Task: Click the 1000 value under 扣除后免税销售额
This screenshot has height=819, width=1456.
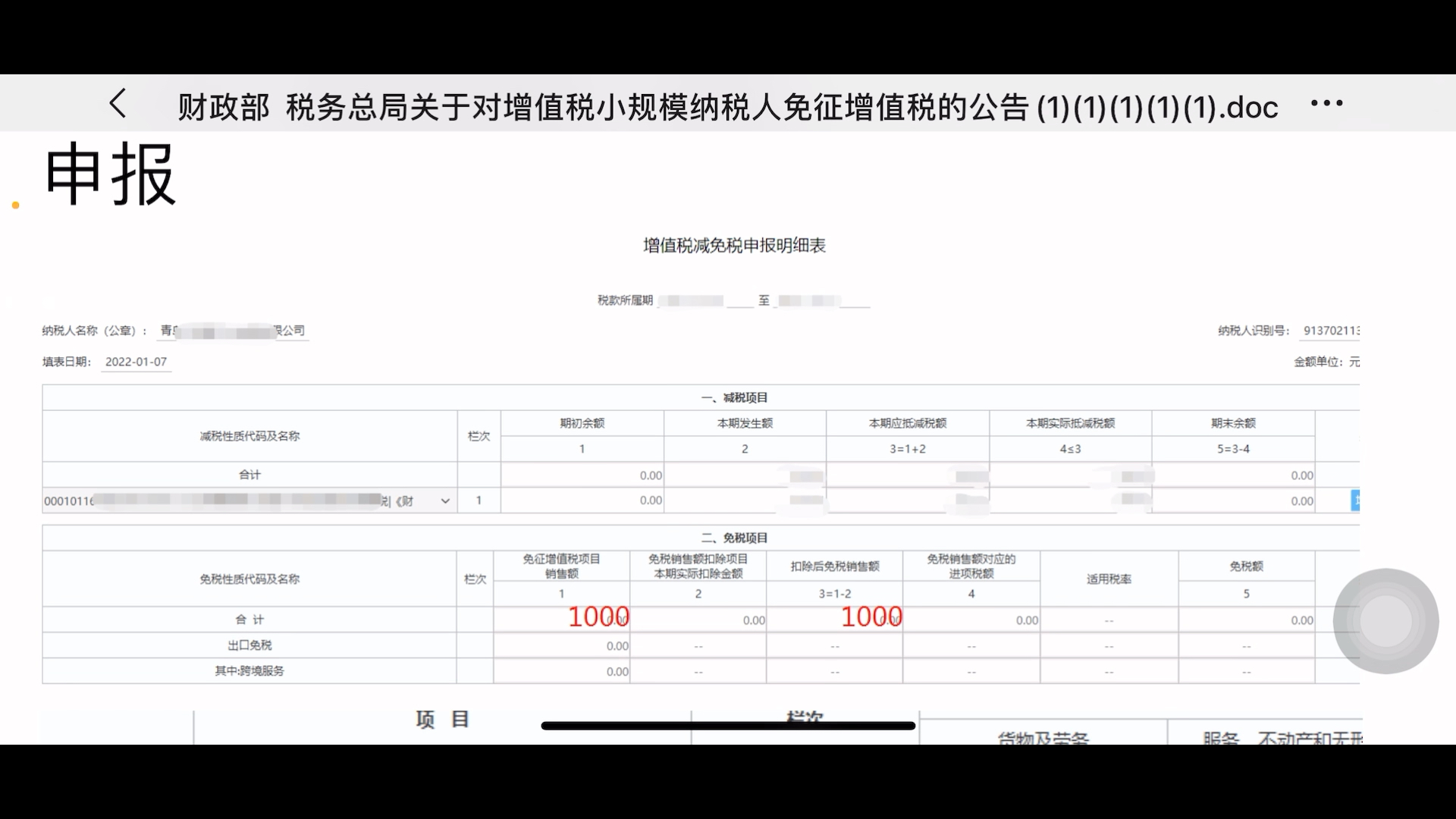Action: tap(871, 617)
